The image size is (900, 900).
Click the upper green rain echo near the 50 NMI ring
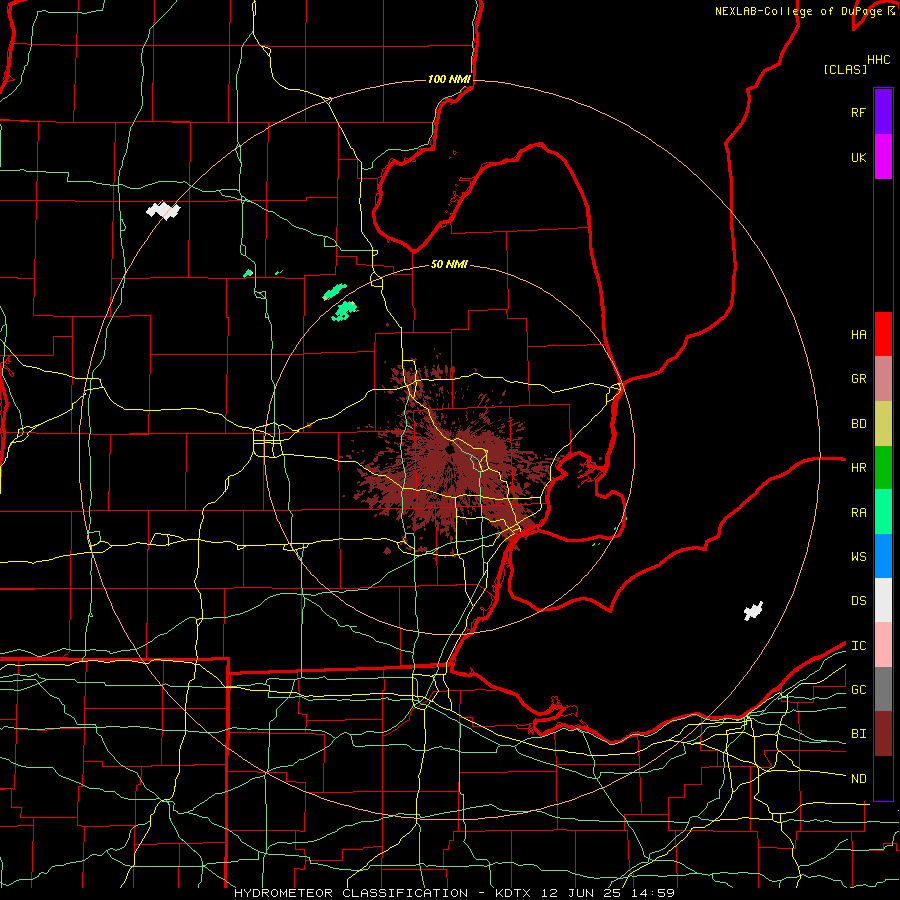(x=335, y=292)
